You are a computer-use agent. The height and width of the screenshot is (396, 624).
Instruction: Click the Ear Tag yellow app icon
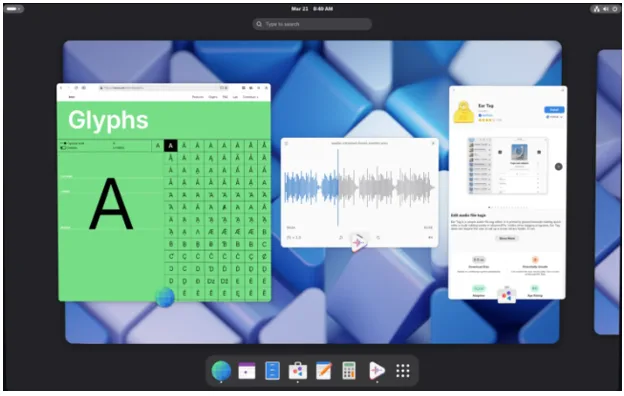pos(464,112)
